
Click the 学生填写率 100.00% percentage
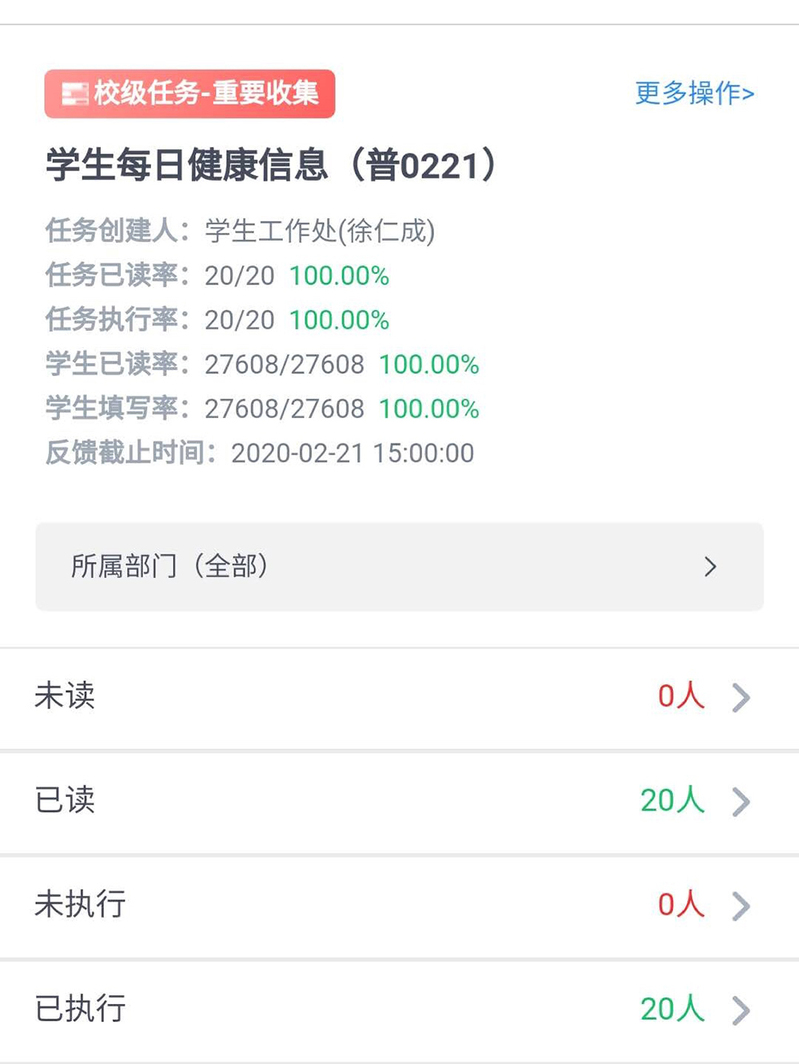point(429,409)
